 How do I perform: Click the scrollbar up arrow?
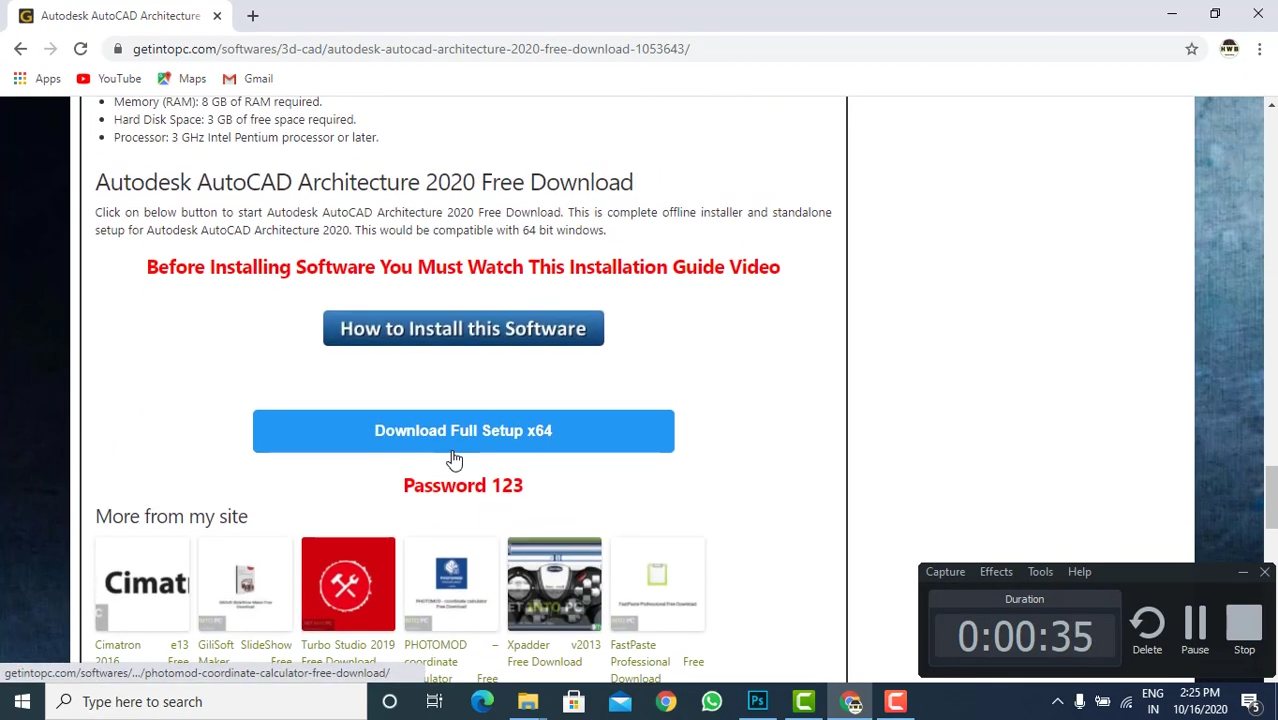coord(1271,104)
